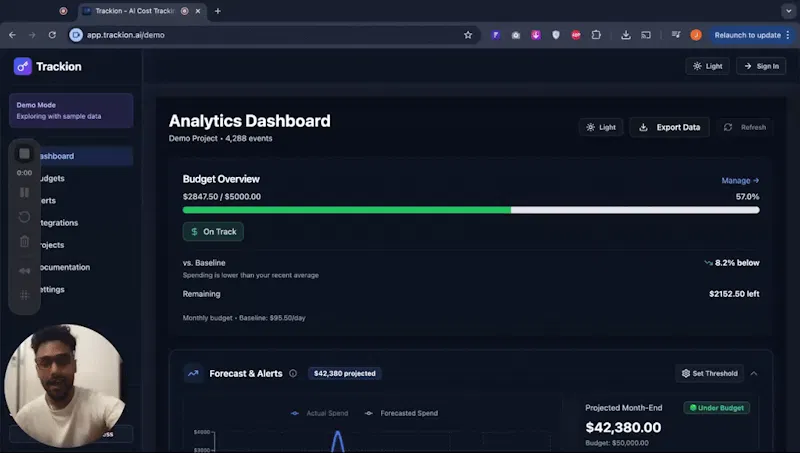
Task: Click the budget progress bar
Action: (471, 210)
